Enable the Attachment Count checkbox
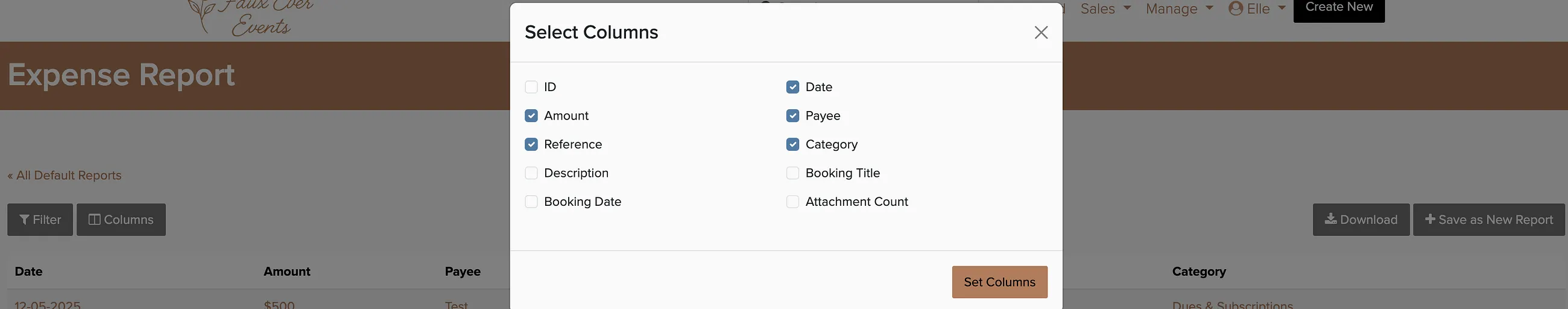This screenshot has width=1568, height=309. point(792,202)
